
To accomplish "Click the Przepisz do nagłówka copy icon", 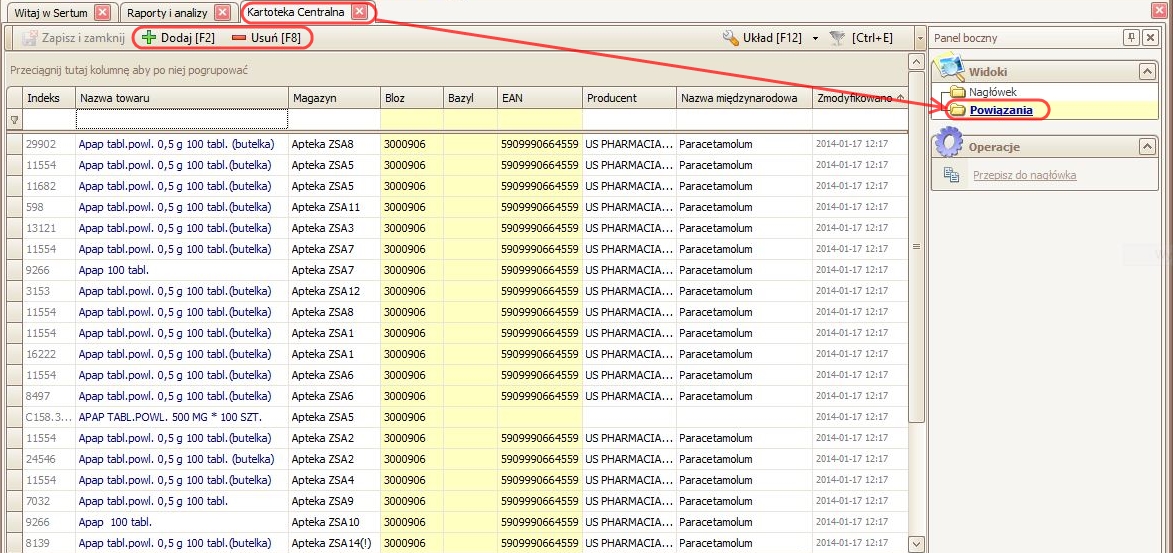I will click(951, 176).
